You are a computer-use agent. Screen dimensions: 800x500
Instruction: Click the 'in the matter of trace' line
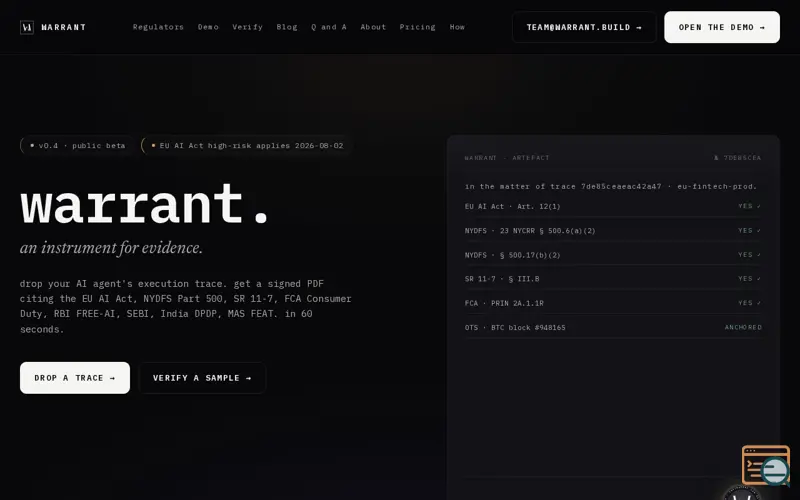(611, 187)
